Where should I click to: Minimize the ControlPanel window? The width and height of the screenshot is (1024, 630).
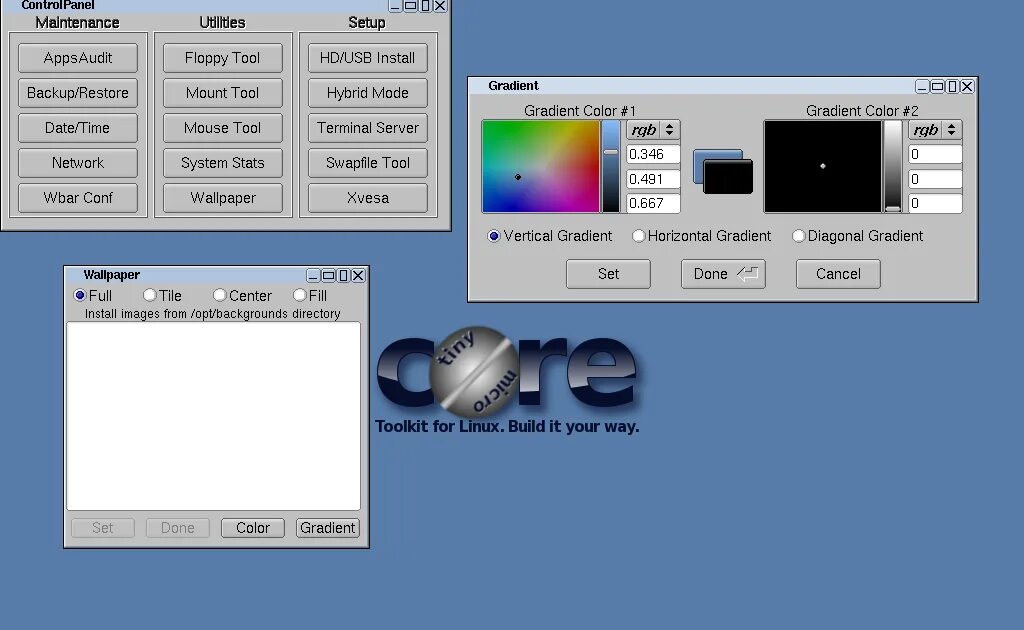[395, 6]
